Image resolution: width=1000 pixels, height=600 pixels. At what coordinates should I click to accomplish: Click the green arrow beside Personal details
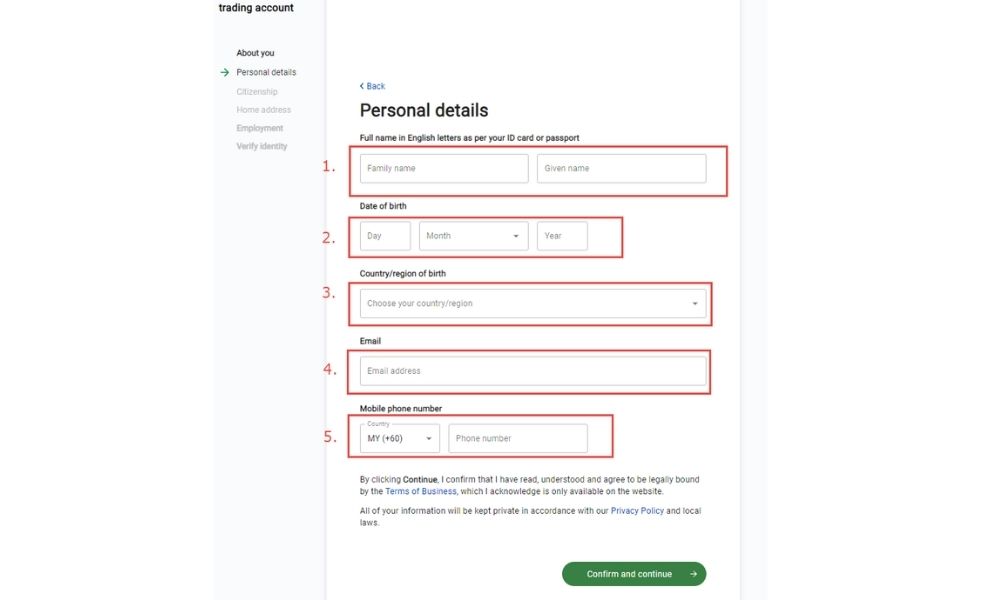pyautogui.click(x=225, y=72)
